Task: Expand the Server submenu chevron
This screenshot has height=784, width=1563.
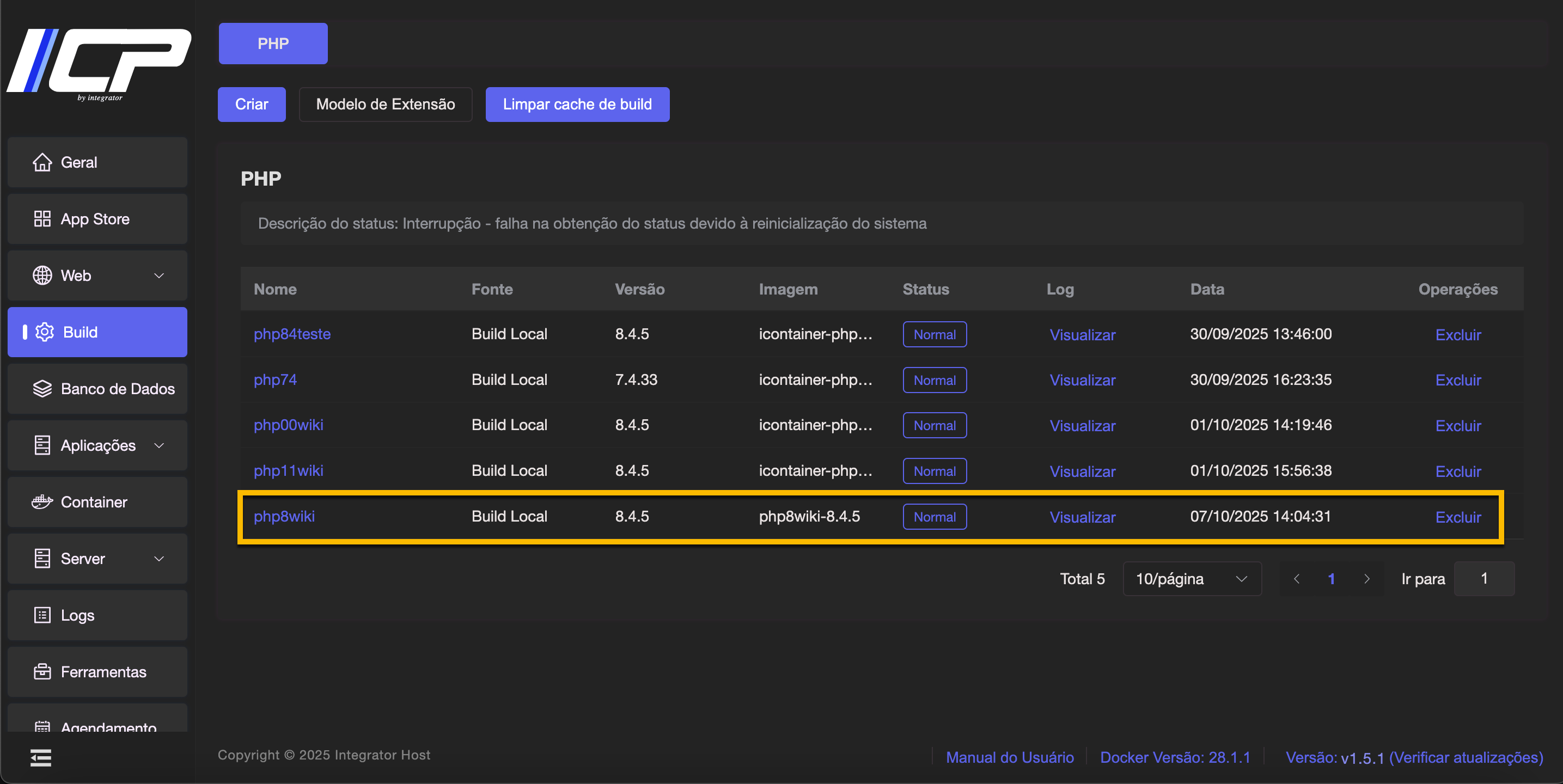Action: (x=159, y=558)
